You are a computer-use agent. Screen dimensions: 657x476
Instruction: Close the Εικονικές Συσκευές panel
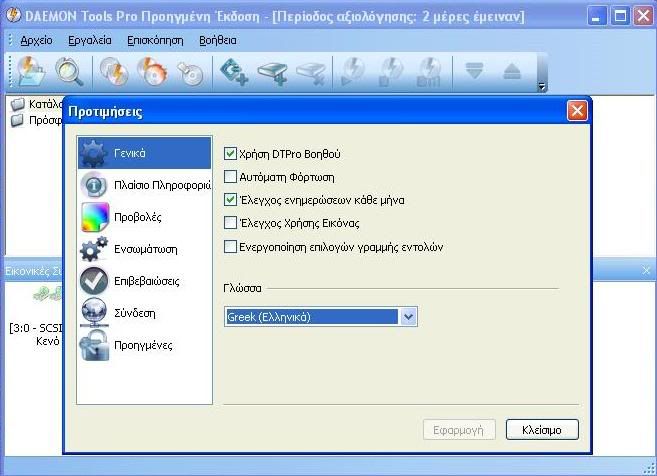tap(646, 271)
